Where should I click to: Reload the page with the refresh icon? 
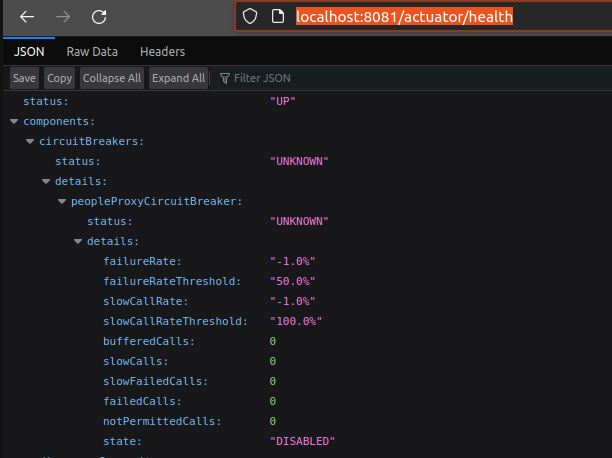(99, 17)
